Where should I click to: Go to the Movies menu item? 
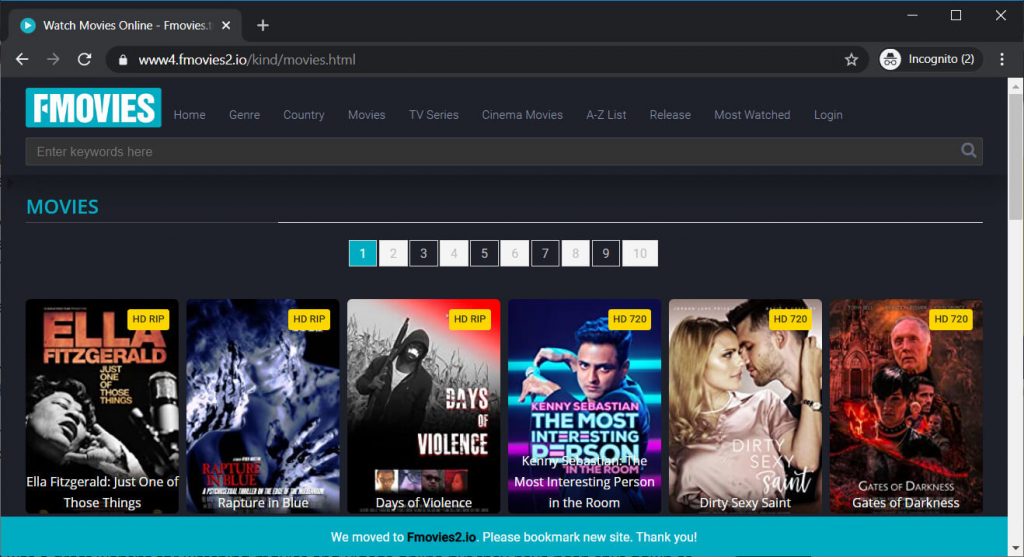click(x=366, y=115)
